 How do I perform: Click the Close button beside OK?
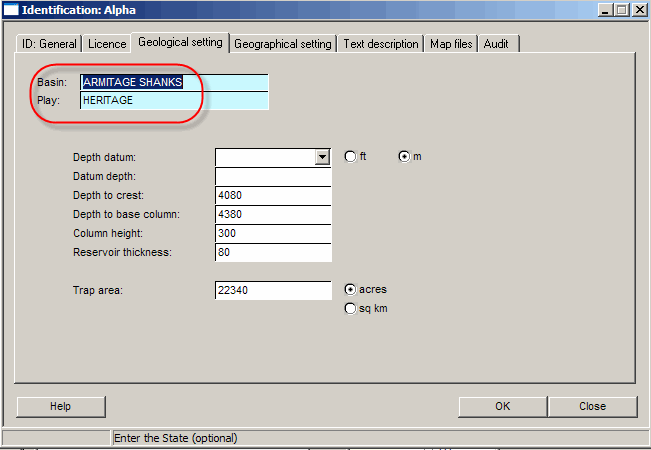pos(592,406)
